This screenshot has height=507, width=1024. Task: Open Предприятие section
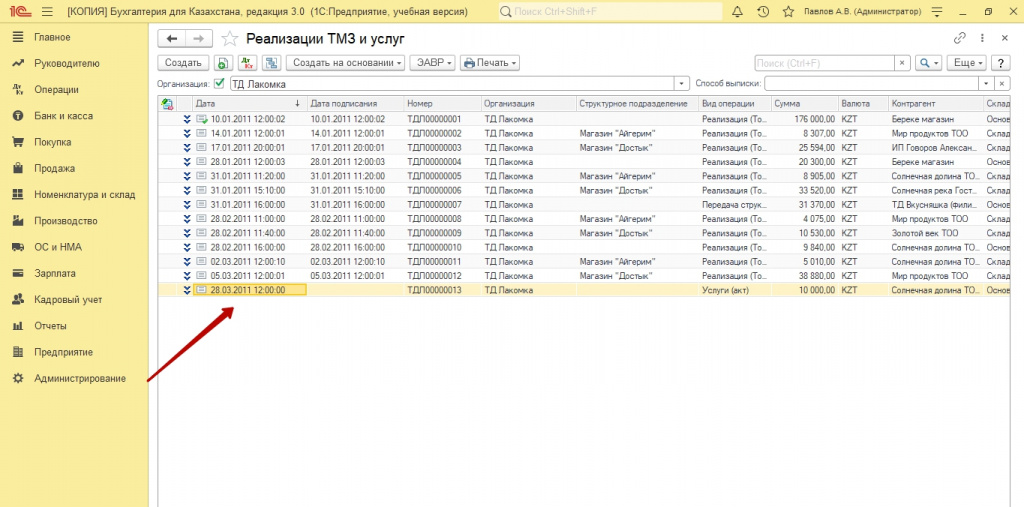63,352
